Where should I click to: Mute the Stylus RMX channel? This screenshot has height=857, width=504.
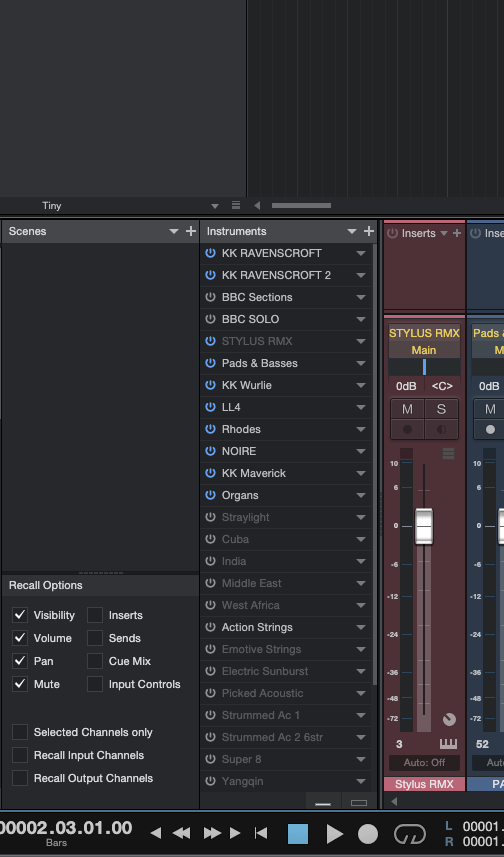[x=407, y=409]
